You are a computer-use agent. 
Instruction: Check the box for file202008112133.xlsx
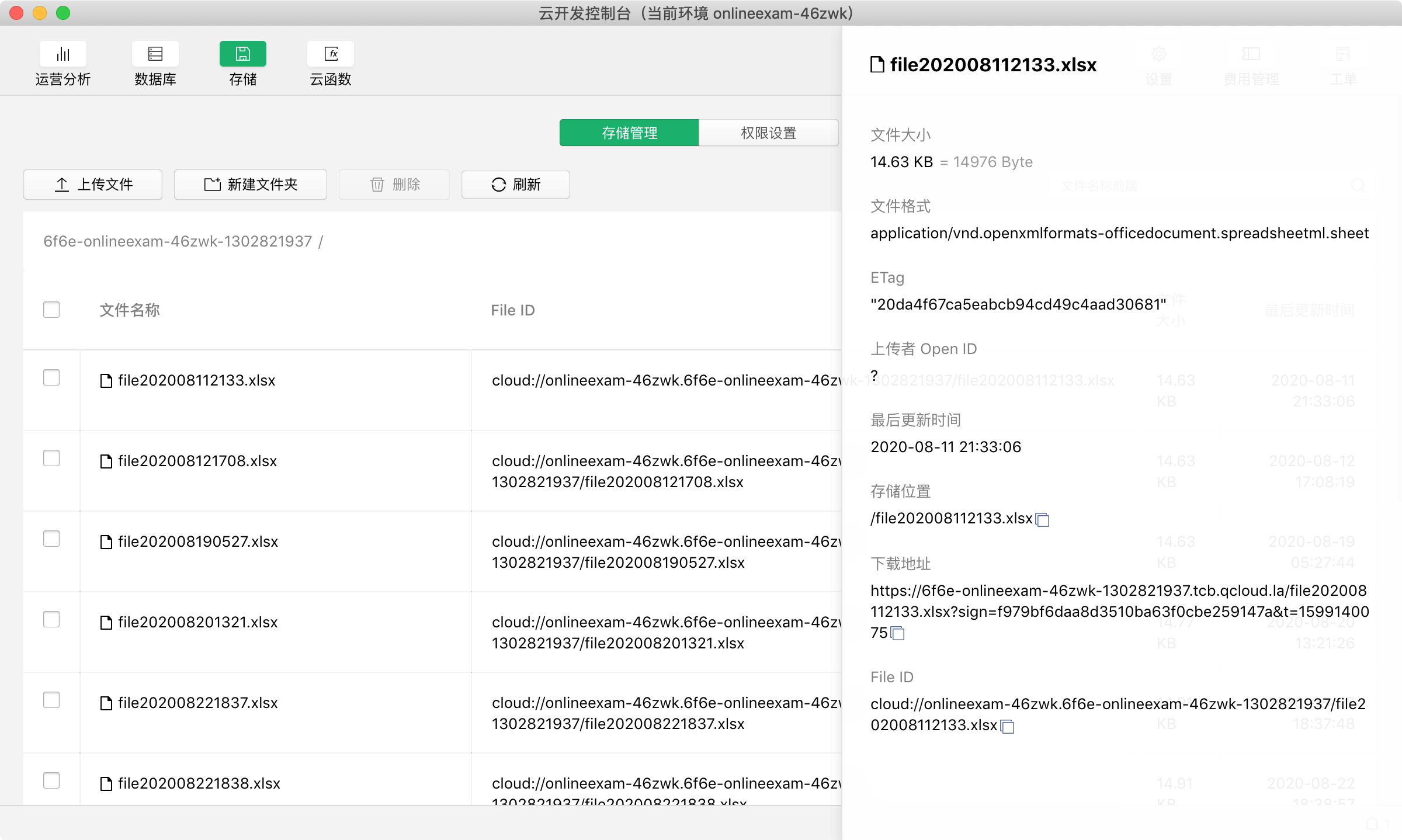51,377
